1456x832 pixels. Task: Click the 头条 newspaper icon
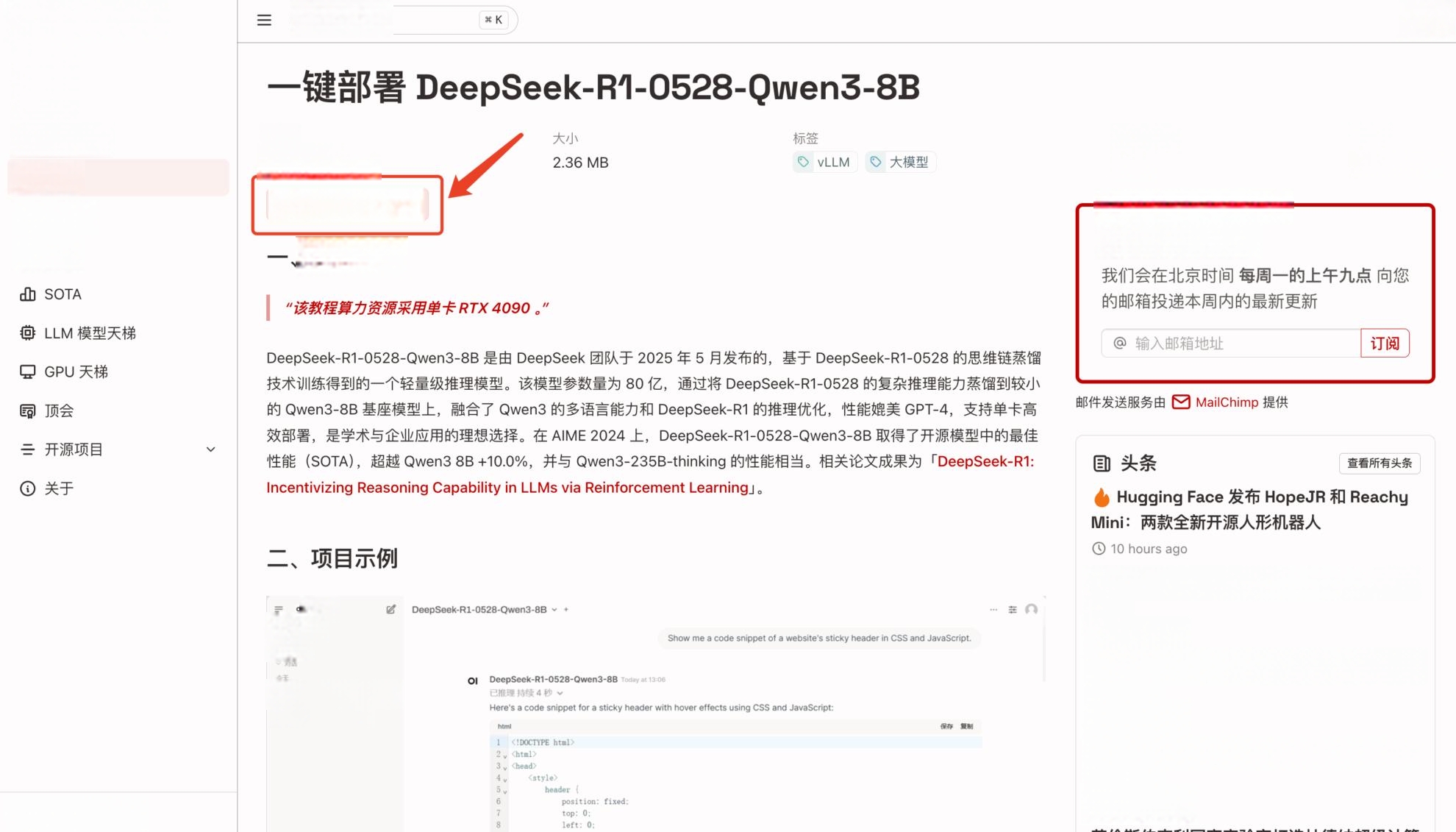1102,463
